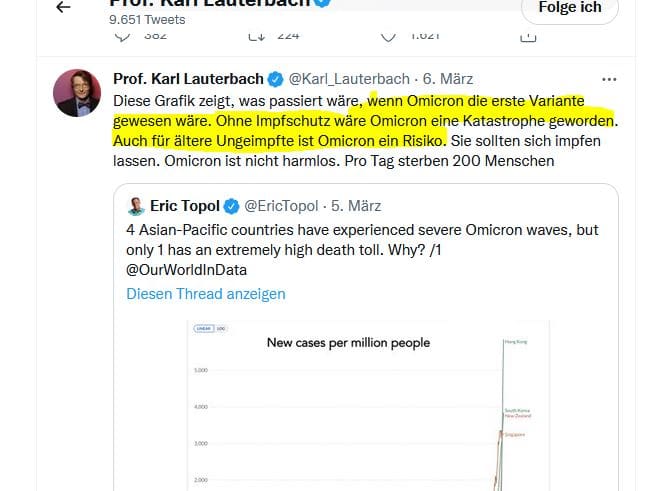The width and height of the screenshot is (645, 491).
Task: Click the 6. März tweet date
Action: (x=448, y=79)
